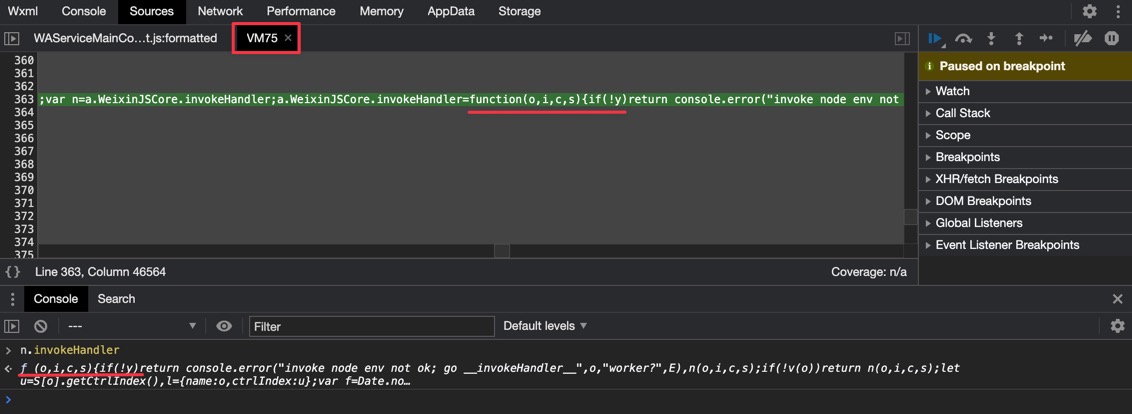Click the console Filter input field
1132x414 pixels.
click(x=371, y=326)
